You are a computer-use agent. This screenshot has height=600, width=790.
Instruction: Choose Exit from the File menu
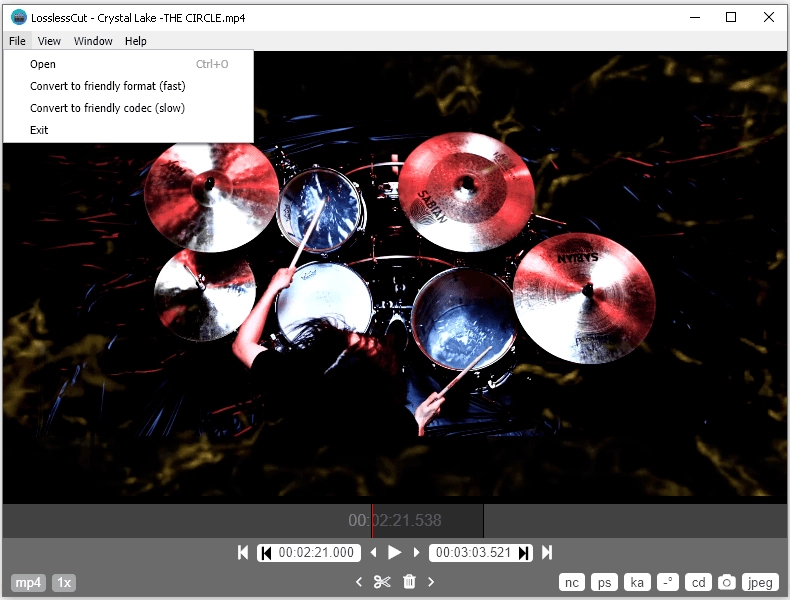pyautogui.click(x=128, y=130)
